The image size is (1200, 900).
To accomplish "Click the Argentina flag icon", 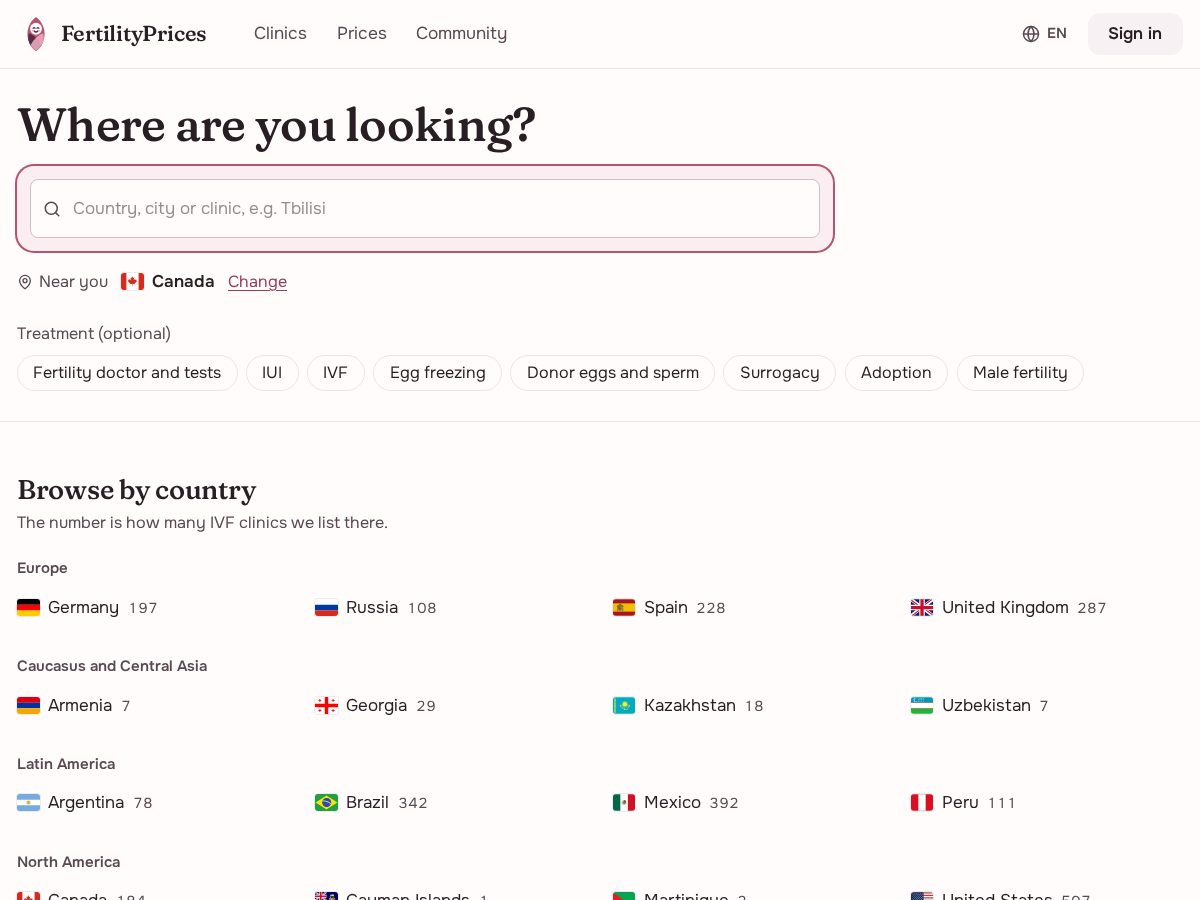I will click(x=29, y=803).
